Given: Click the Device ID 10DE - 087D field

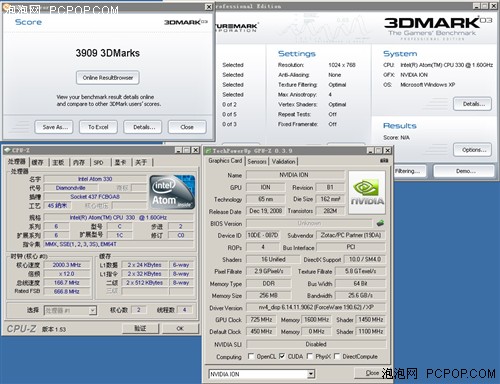Looking at the screenshot, I should pyautogui.click(x=263, y=235).
